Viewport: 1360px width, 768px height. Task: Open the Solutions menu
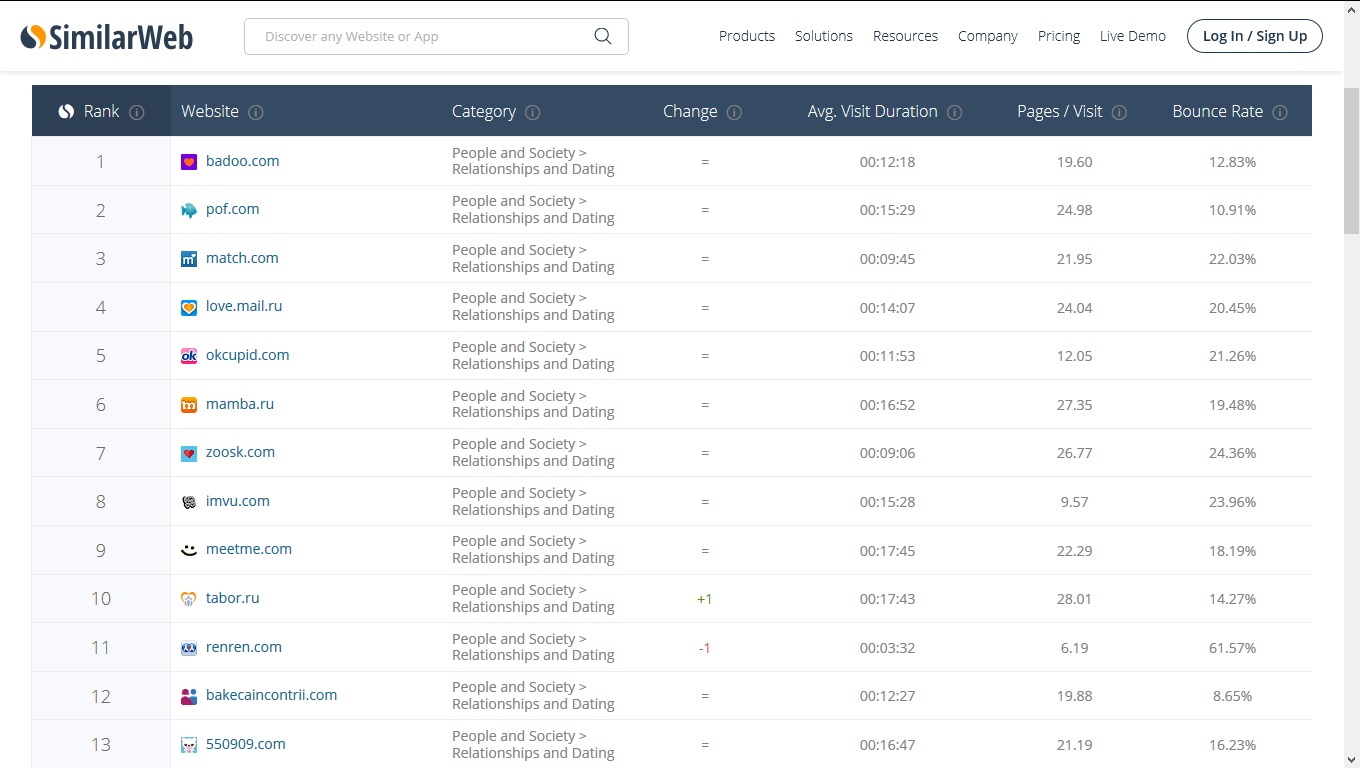click(824, 36)
